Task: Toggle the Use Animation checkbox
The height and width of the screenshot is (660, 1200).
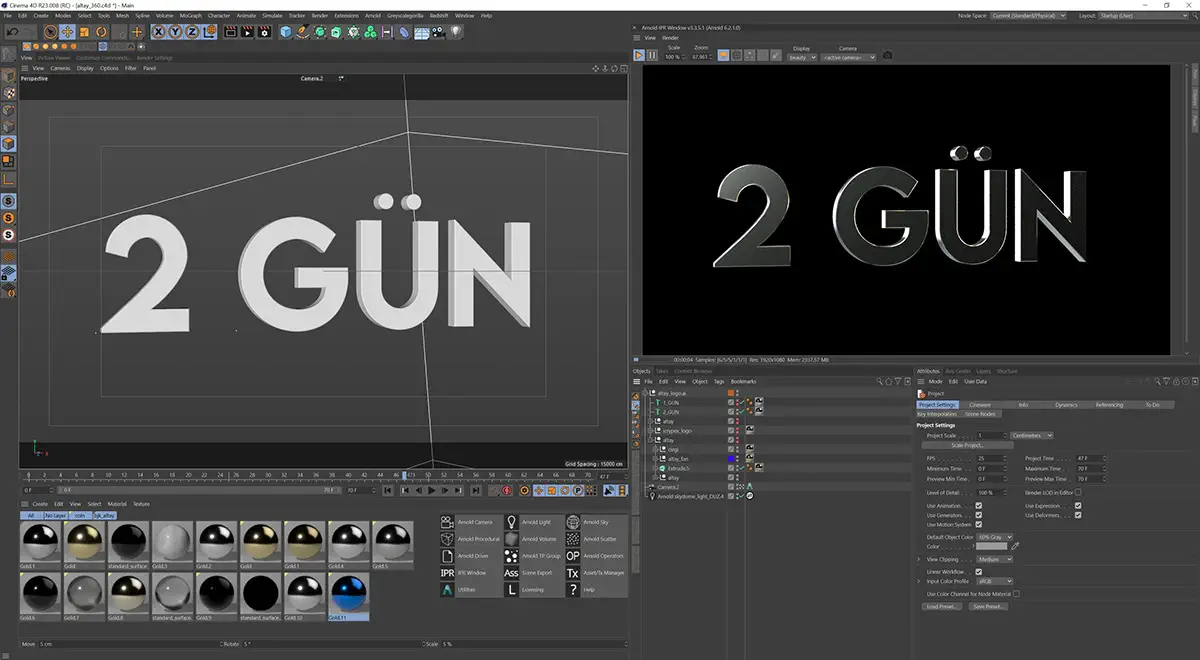Action: pos(978,506)
